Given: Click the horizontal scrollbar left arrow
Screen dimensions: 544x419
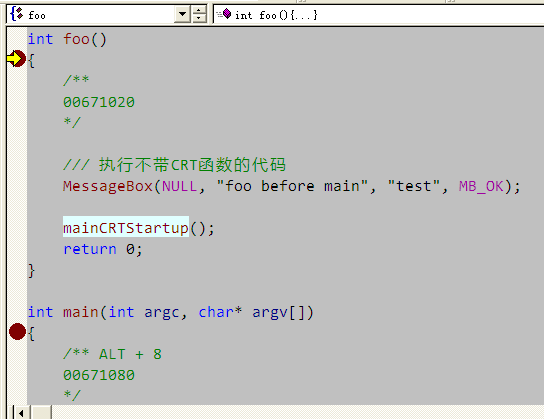Looking at the screenshot, I should click(x=22, y=413).
